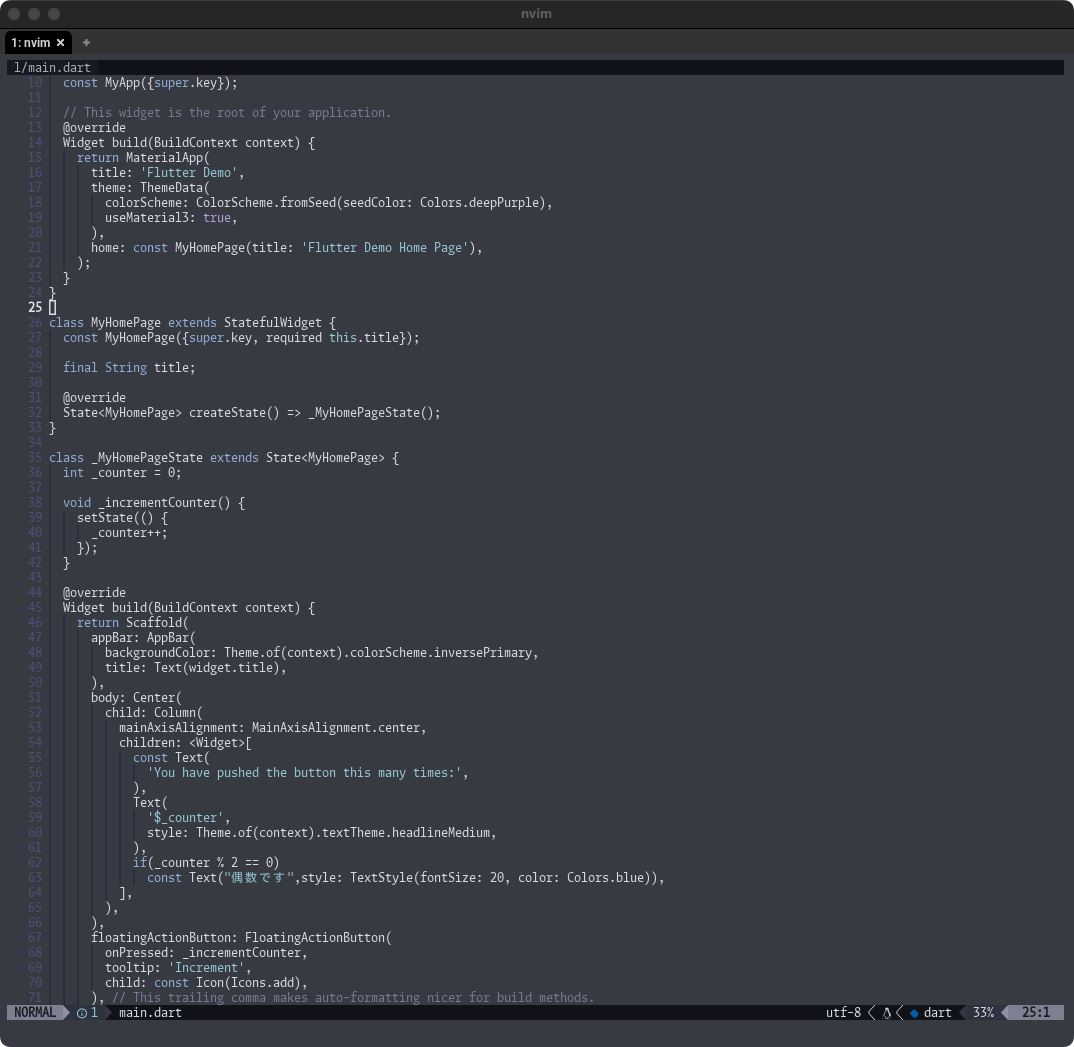Click 'int _counter = 0;' line
The height and width of the screenshot is (1047, 1074).
[122, 472]
